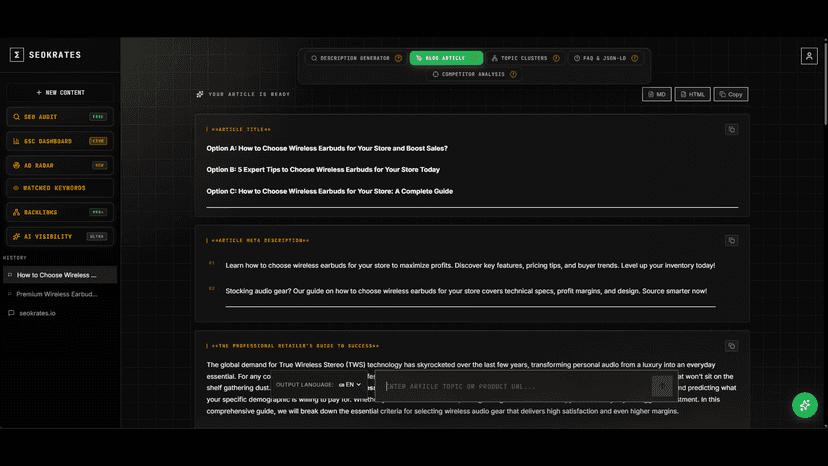Export the article as HTML
The height and width of the screenshot is (466, 828).
tap(692, 95)
